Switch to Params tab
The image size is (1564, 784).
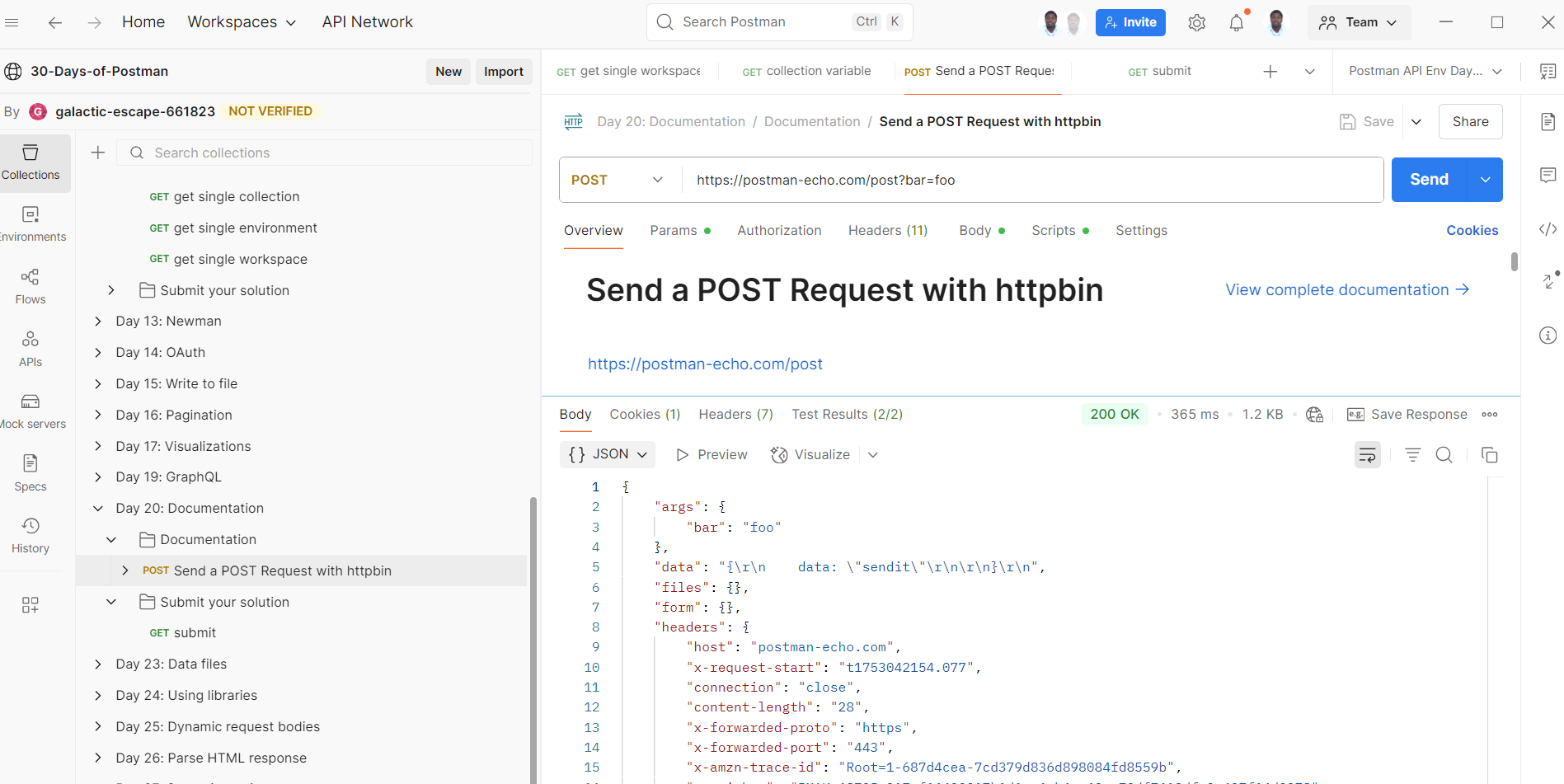pyautogui.click(x=680, y=231)
